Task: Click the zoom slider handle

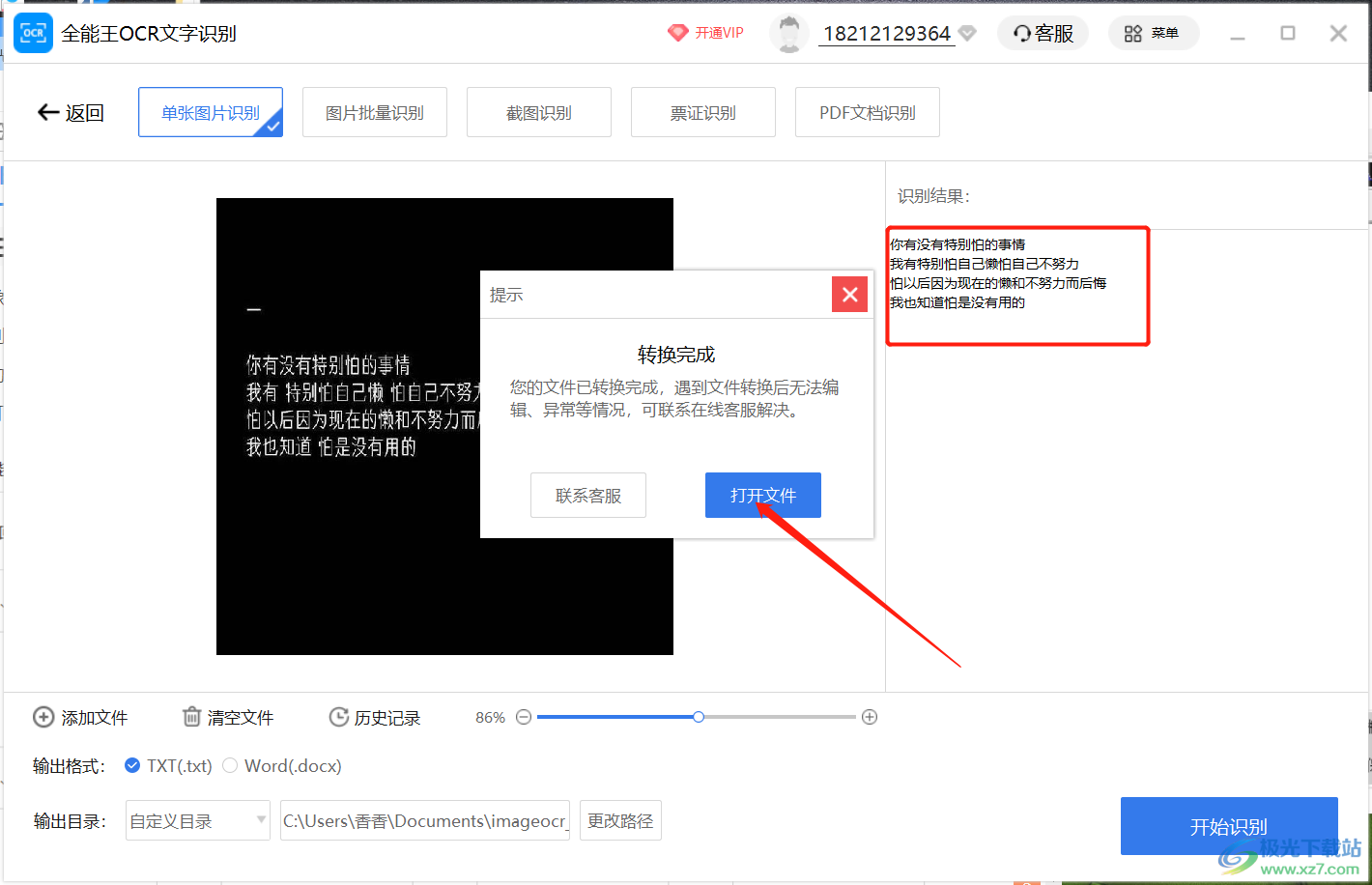Action: (x=699, y=717)
